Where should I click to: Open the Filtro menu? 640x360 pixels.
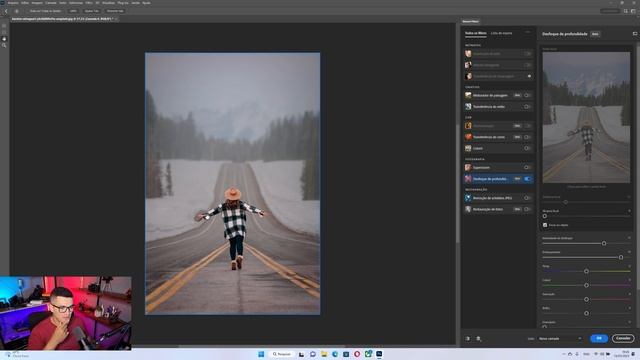pos(89,3)
